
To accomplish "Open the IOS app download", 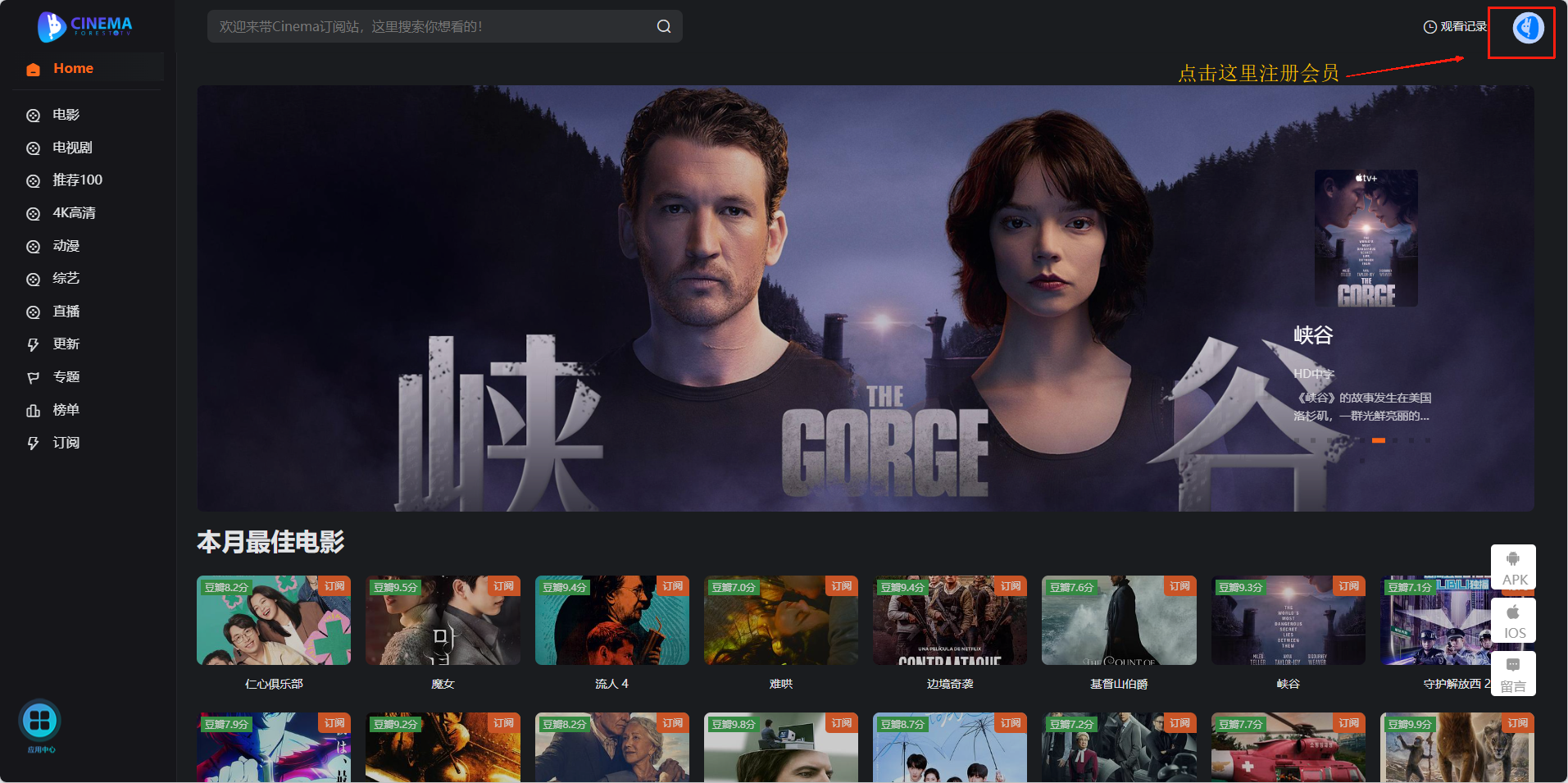I will point(1513,621).
